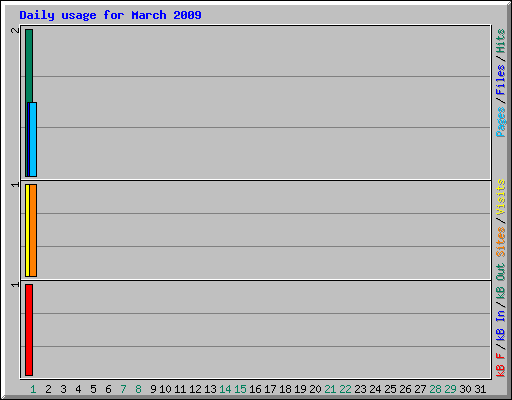Viewport: 512px width, 400px height.
Task: Click day 23 on the x-axis
Action: click(360, 389)
